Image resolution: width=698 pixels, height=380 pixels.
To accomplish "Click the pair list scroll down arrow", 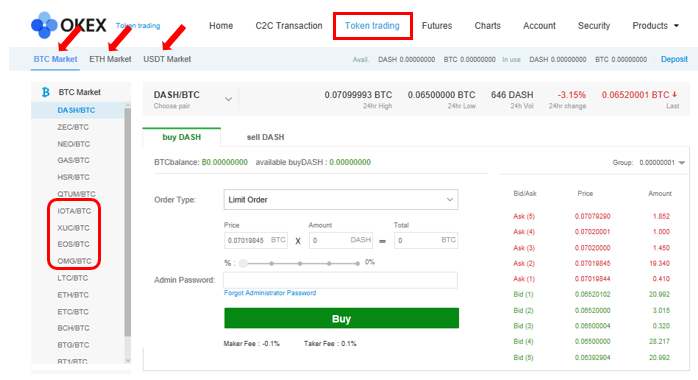I will [x=128, y=360].
